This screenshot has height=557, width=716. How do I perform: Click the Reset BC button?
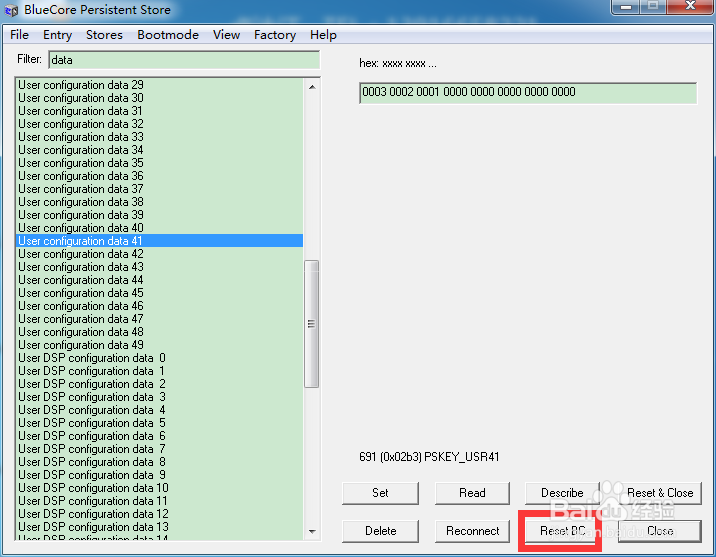562,531
